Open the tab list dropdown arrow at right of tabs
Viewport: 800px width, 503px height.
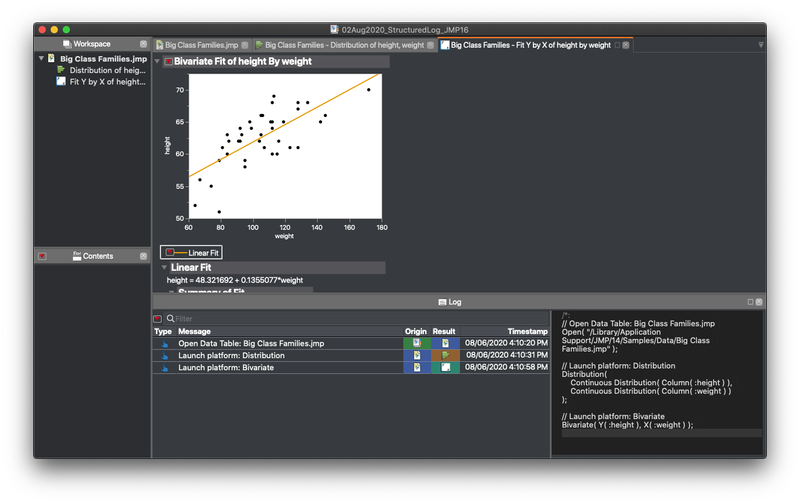click(x=761, y=45)
